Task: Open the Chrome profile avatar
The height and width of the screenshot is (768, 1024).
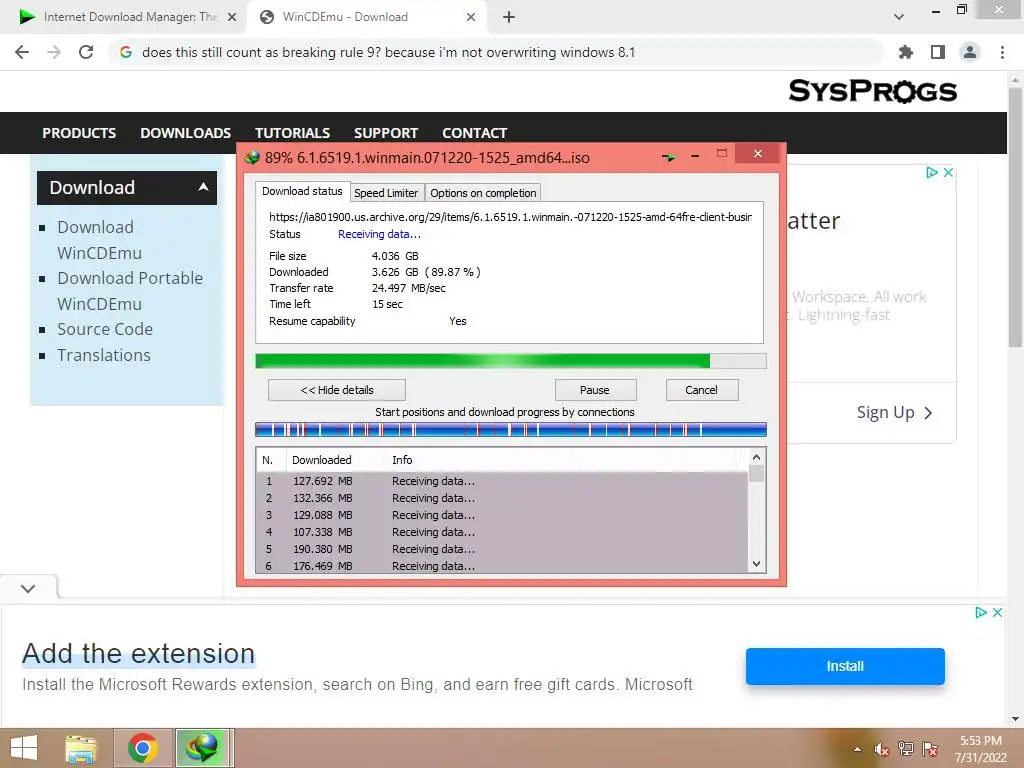Action: pos(970,52)
